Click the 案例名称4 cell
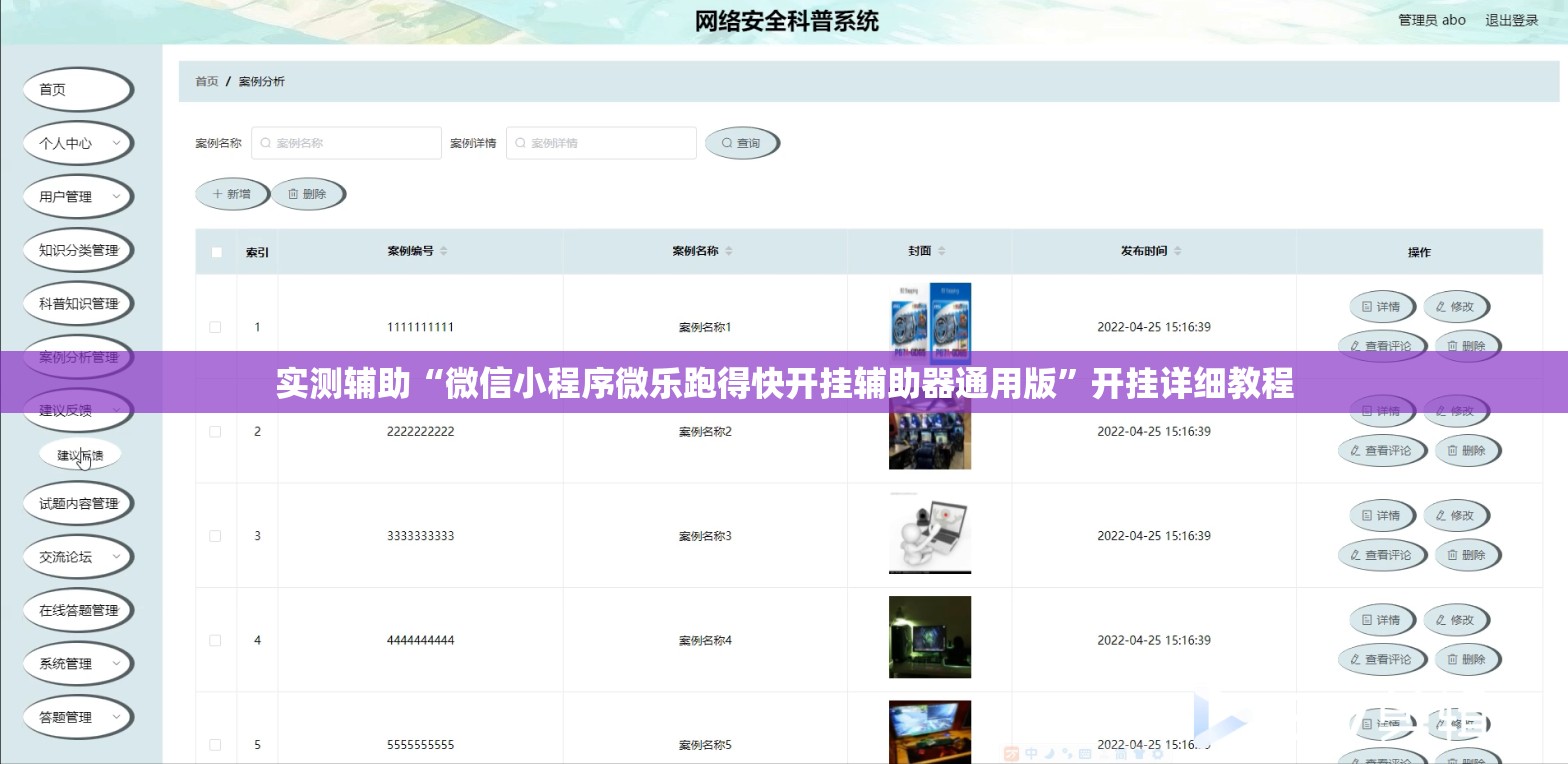Screen dimensions: 1568x764 (705, 640)
